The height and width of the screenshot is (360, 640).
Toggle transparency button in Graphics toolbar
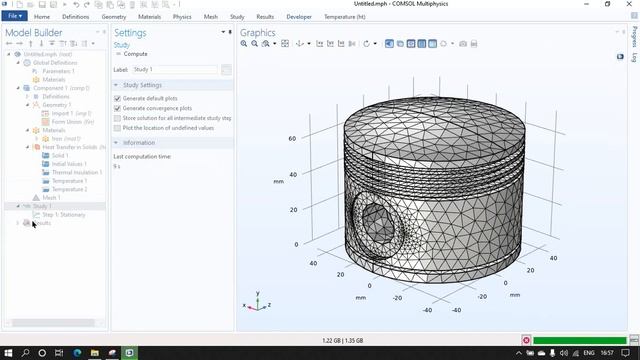(x=400, y=44)
